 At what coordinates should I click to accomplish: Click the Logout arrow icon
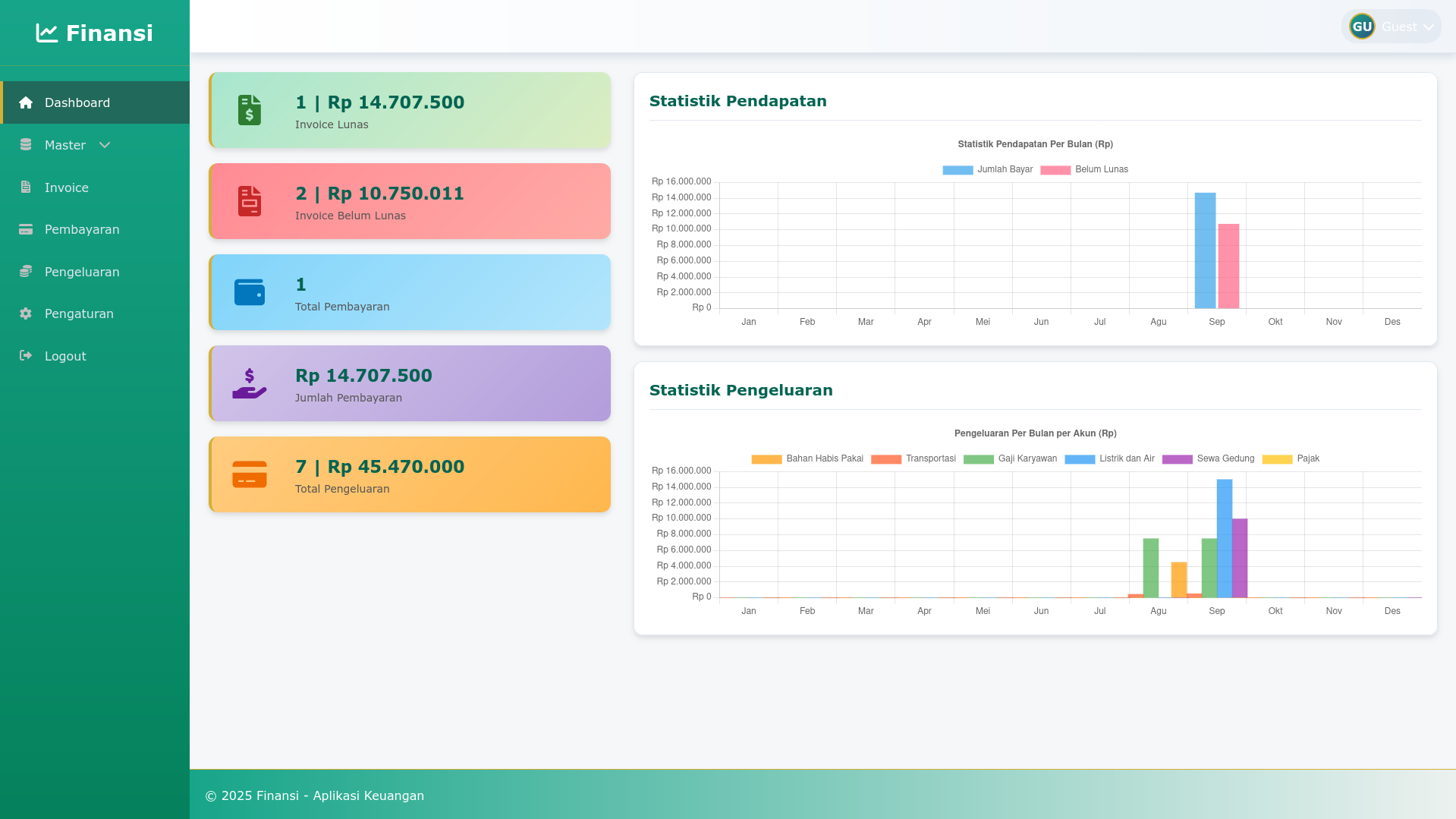pyautogui.click(x=26, y=356)
